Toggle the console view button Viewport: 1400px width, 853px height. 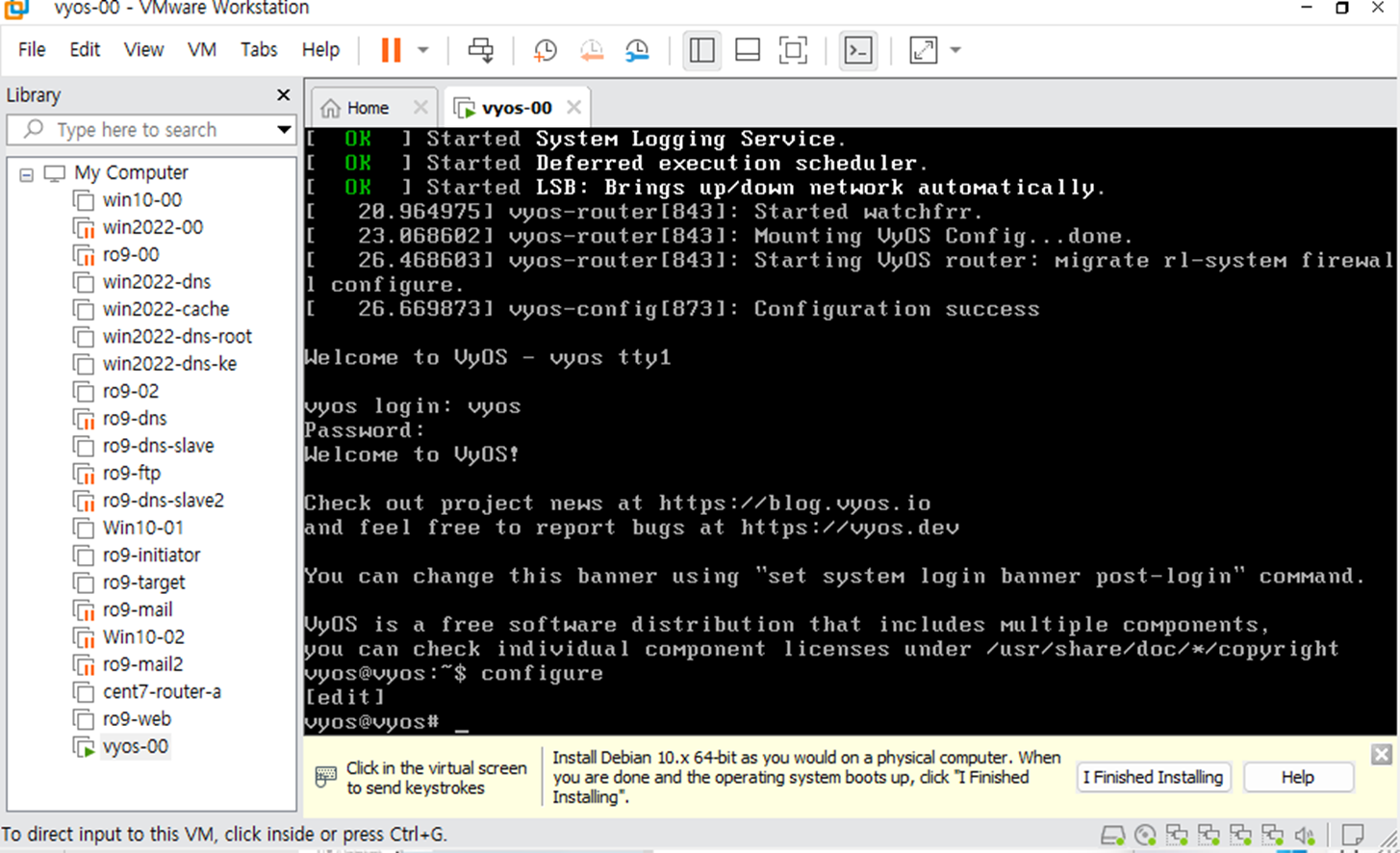[857, 50]
